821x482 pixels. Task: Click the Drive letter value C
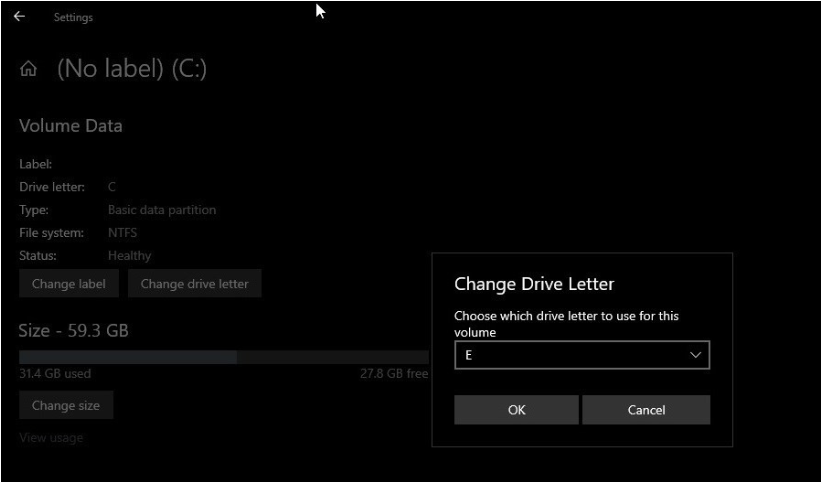pyautogui.click(x=112, y=187)
